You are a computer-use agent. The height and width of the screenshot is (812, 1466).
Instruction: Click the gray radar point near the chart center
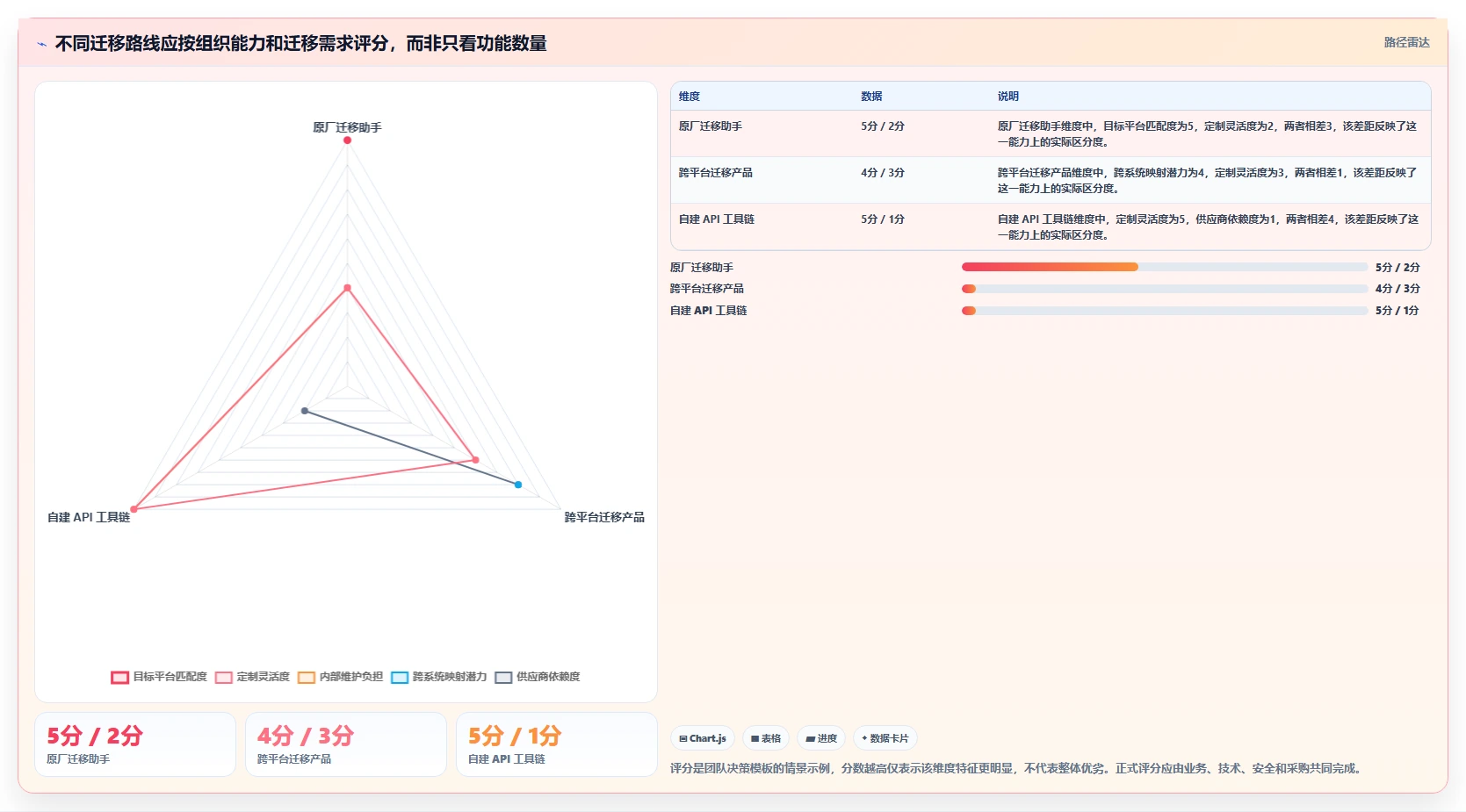pyautogui.click(x=305, y=411)
